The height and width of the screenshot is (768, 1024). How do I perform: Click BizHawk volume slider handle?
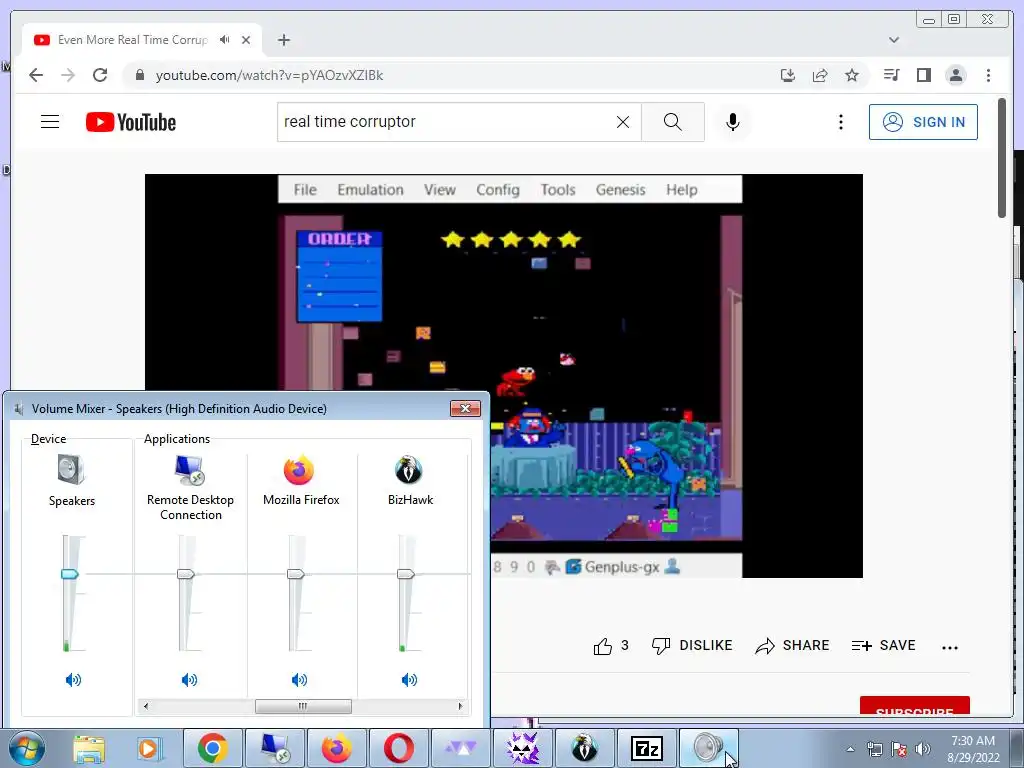pyautogui.click(x=406, y=573)
